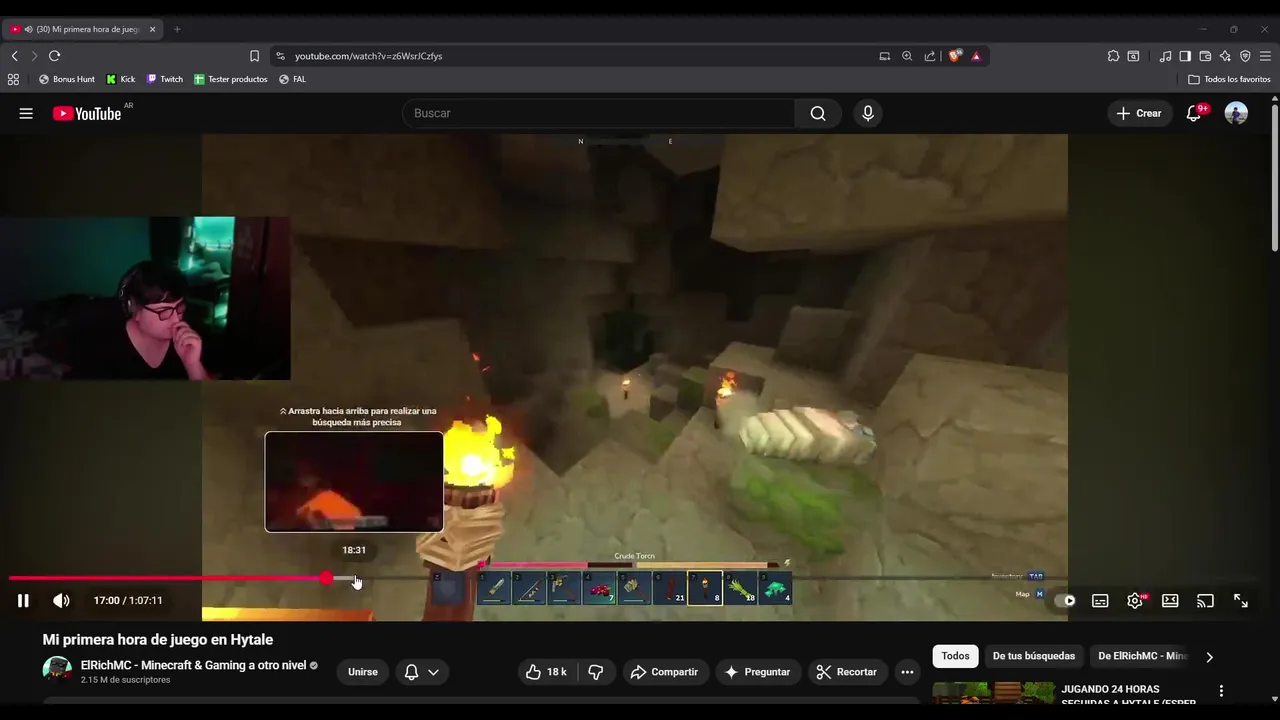This screenshot has height=720, width=1280.
Task: Open Todos los favoritos folder
Action: click(x=1229, y=79)
